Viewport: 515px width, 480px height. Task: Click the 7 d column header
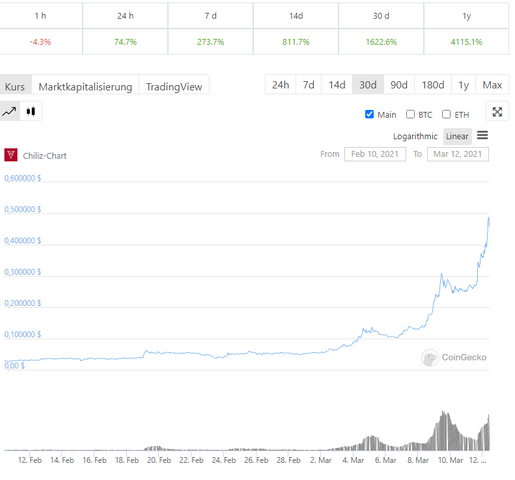[211, 16]
